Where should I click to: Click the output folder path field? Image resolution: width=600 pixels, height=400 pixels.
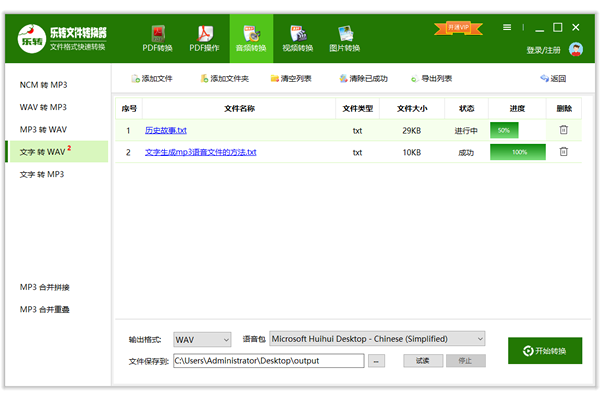tap(268, 360)
